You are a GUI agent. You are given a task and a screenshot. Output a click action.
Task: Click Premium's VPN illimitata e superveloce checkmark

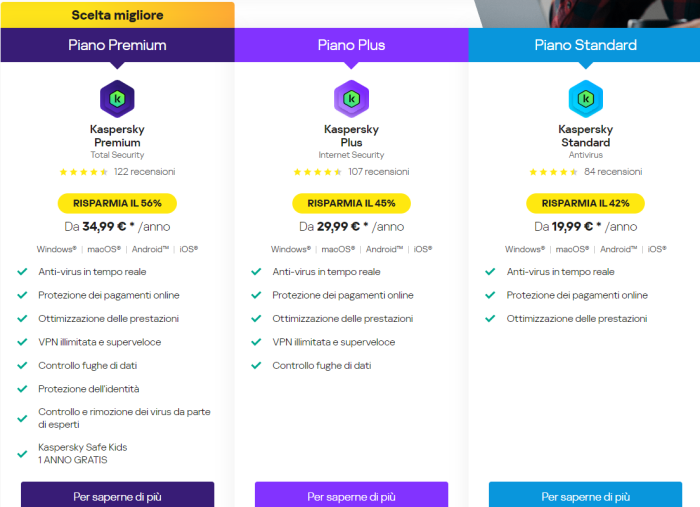tap(22, 342)
